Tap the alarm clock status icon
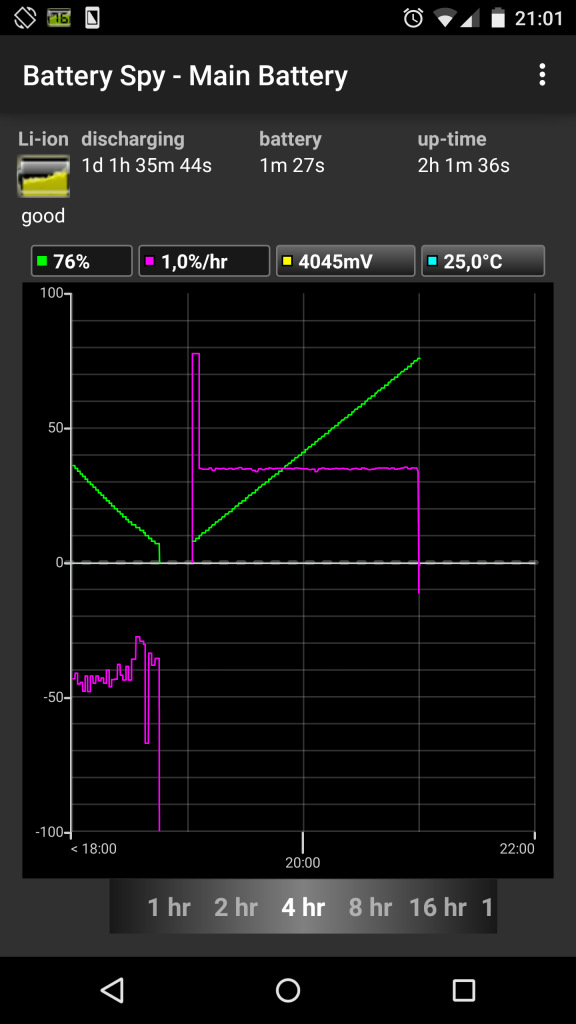Viewport: 576px width, 1024px height. [413, 18]
